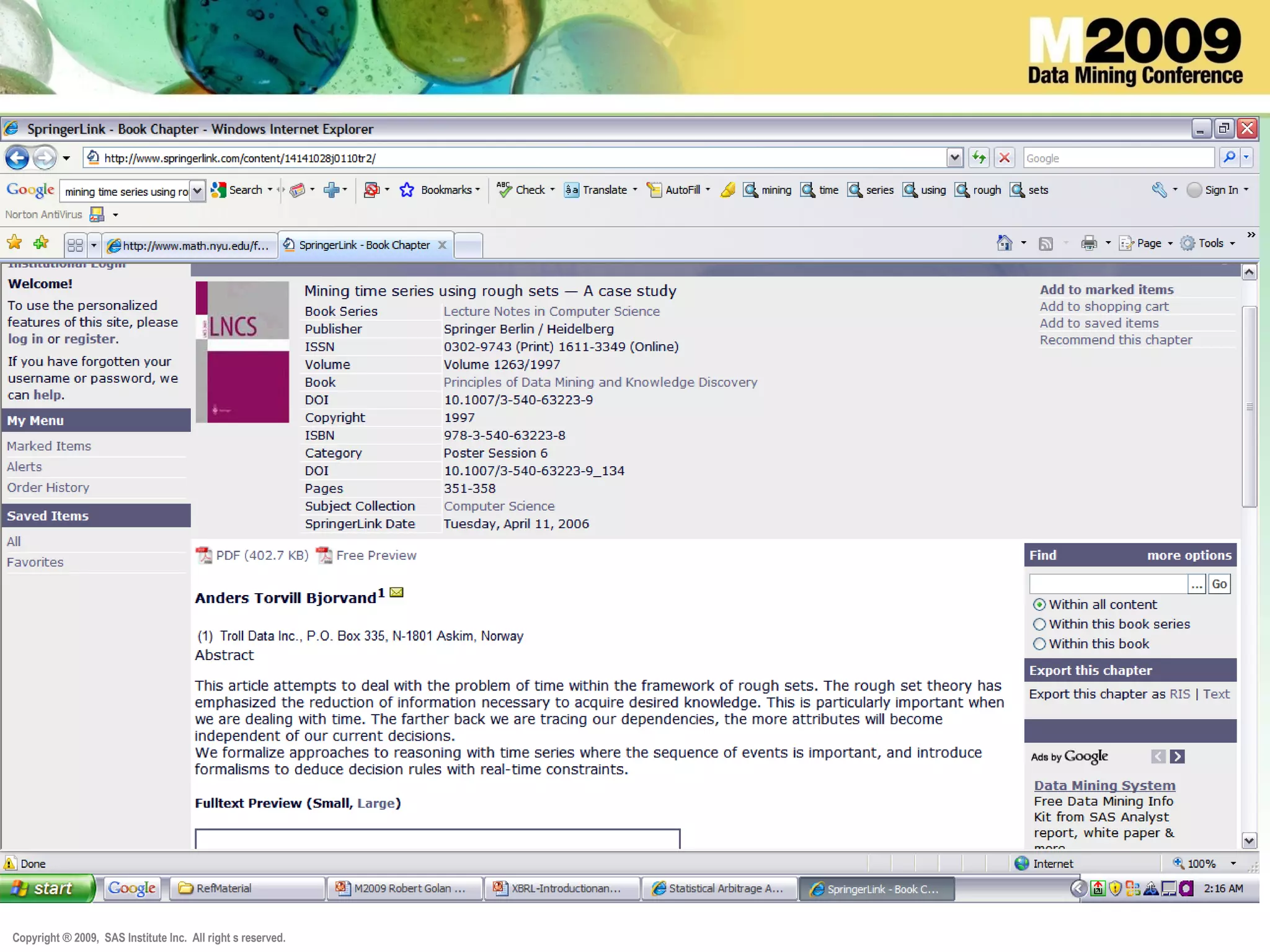Image resolution: width=1270 pixels, height=952 pixels.
Task: Click 'Add to shopping cart' link
Action: point(1104,306)
